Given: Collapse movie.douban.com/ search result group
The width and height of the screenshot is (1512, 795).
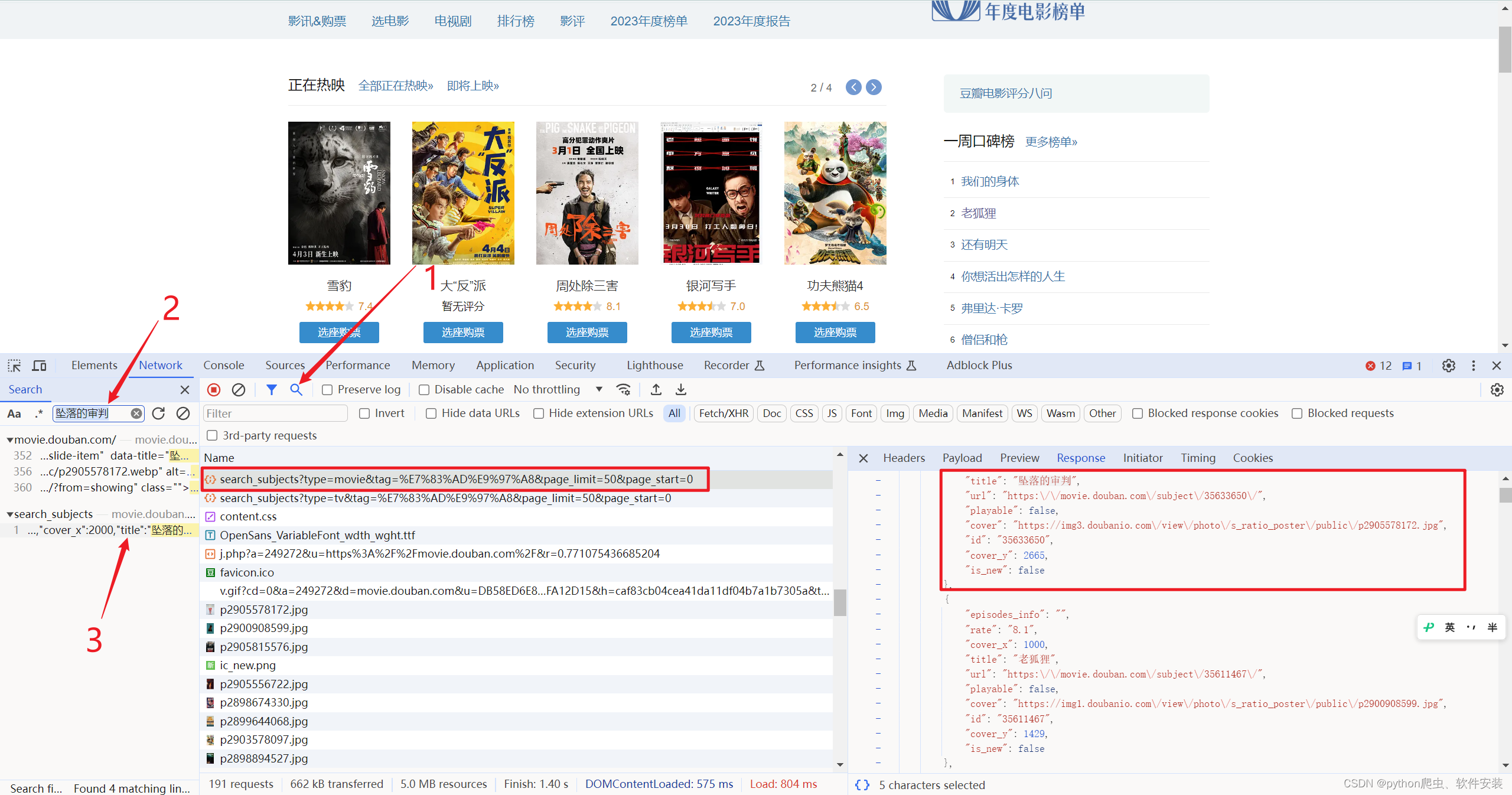Looking at the screenshot, I should pyautogui.click(x=10, y=440).
